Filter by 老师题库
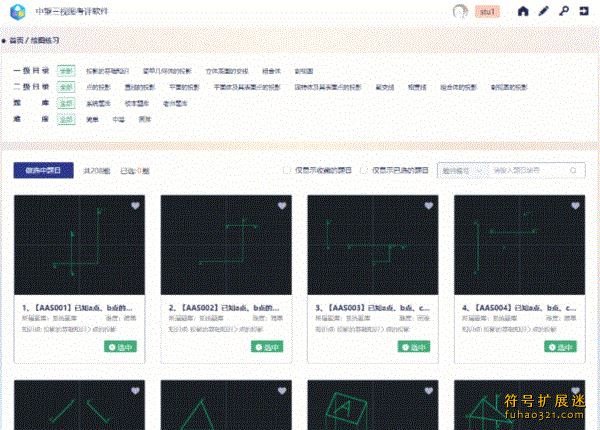600x430 pixels. [175, 103]
